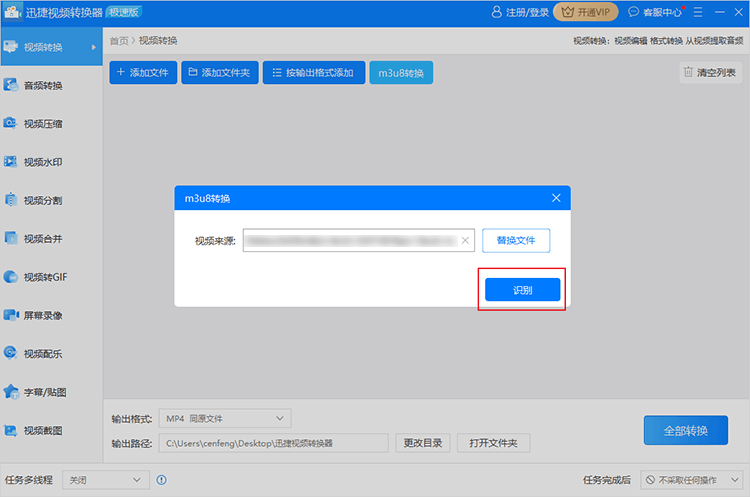Open the 视频分割 split tool
Screen dimensions: 750x497
42,200
